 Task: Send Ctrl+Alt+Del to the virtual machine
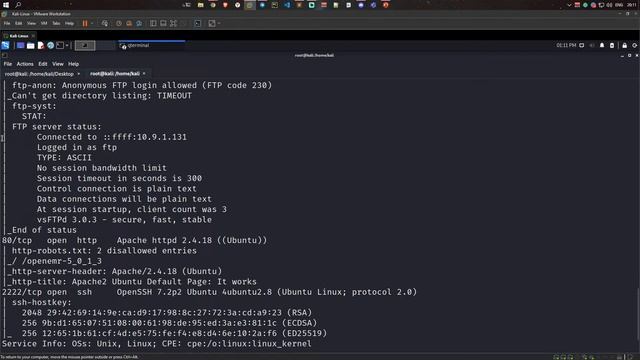(104, 24)
